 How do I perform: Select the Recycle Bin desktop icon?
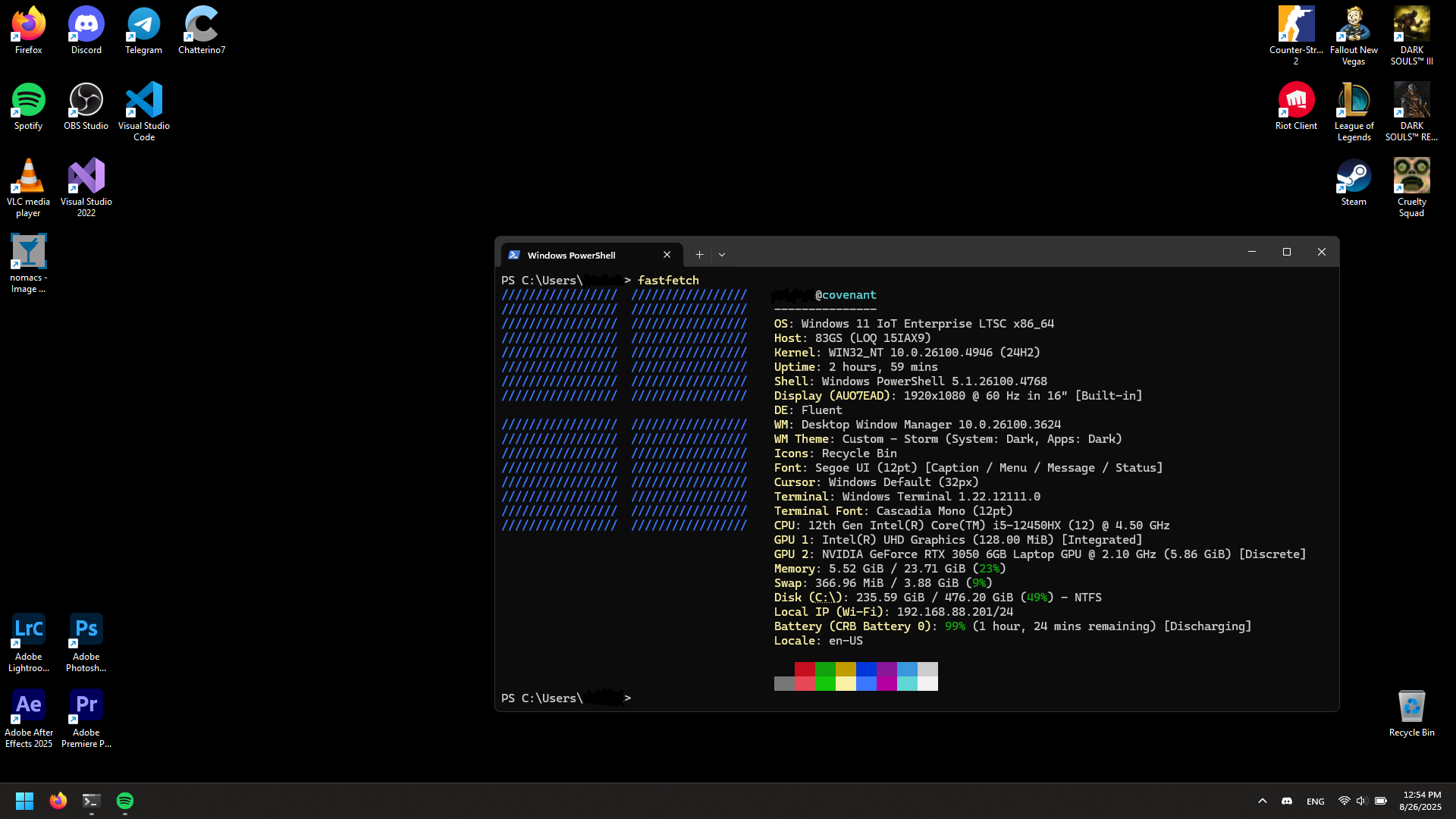(1411, 713)
